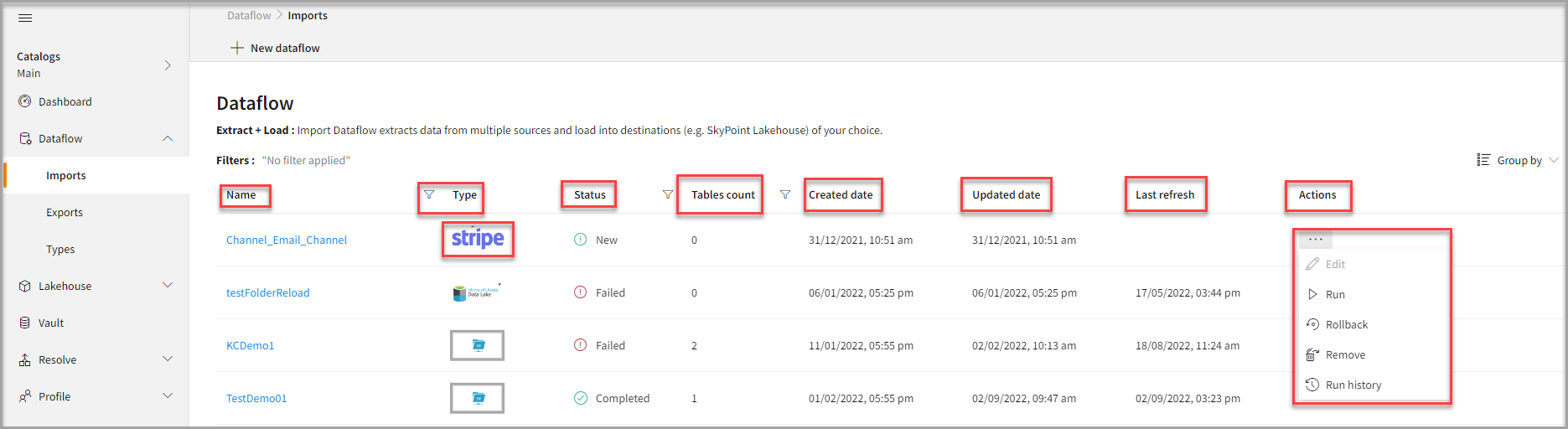Click the Resolve sidebar icon
The image size is (1568, 429).
point(25,359)
